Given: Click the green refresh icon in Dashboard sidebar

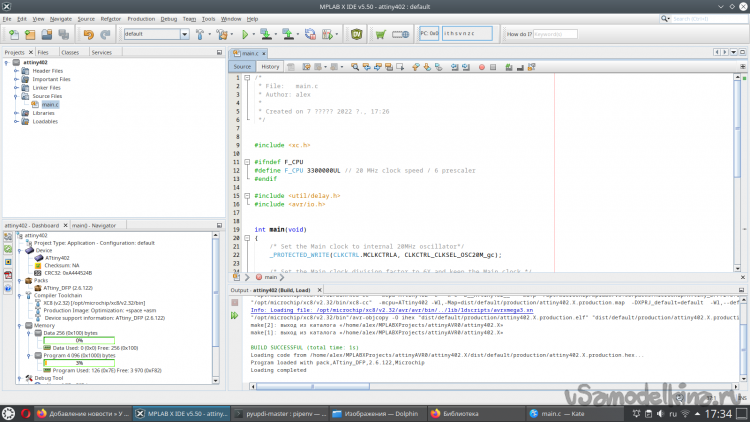Looking at the screenshot, I should coord(8,250).
